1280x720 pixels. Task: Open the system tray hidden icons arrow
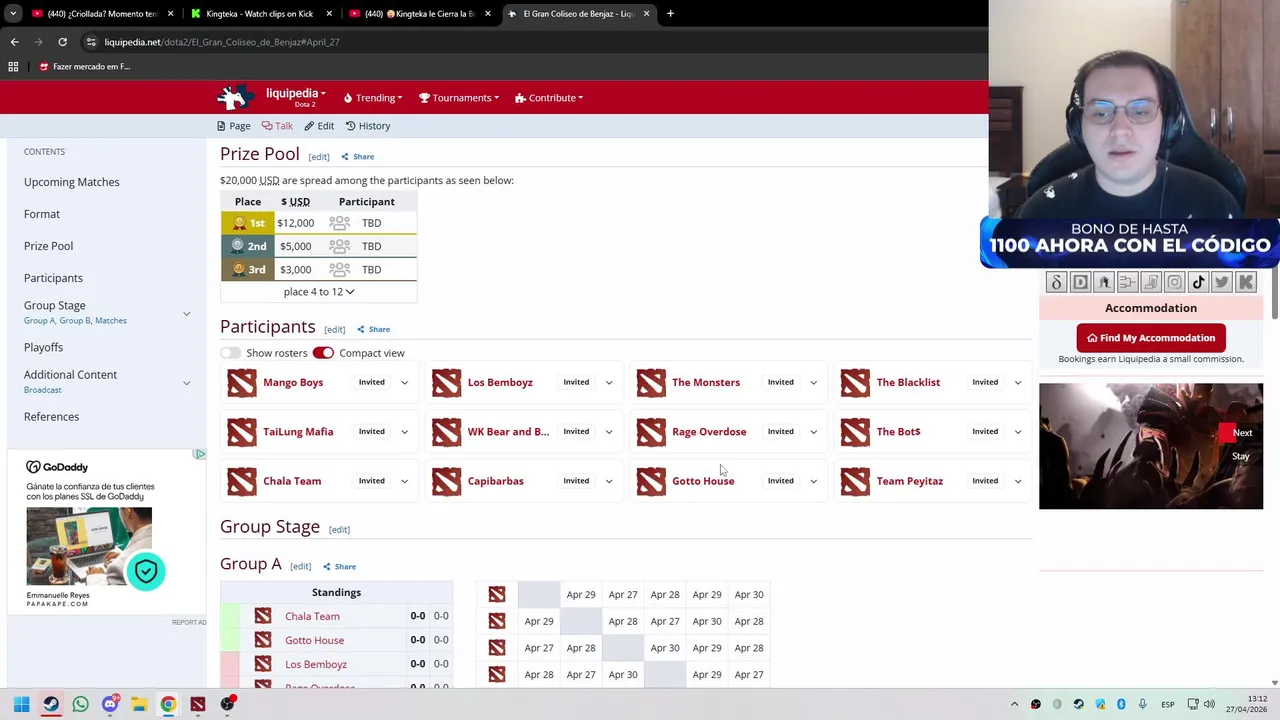[1014, 704]
